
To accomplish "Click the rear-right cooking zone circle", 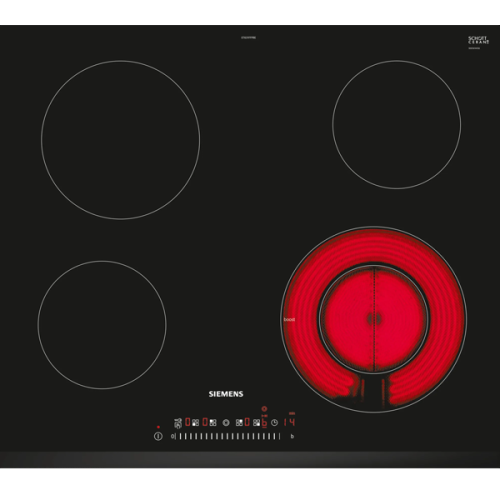I will pos(397,125).
